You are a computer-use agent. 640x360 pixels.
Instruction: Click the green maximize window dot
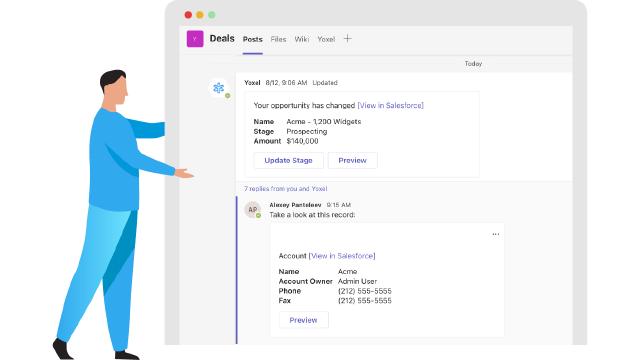pos(212,15)
